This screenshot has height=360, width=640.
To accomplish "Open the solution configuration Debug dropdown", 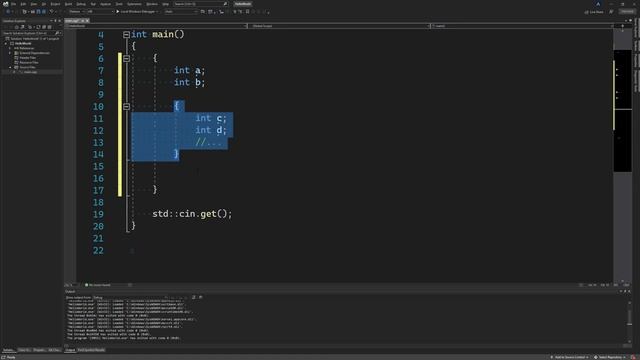I will [76, 11].
